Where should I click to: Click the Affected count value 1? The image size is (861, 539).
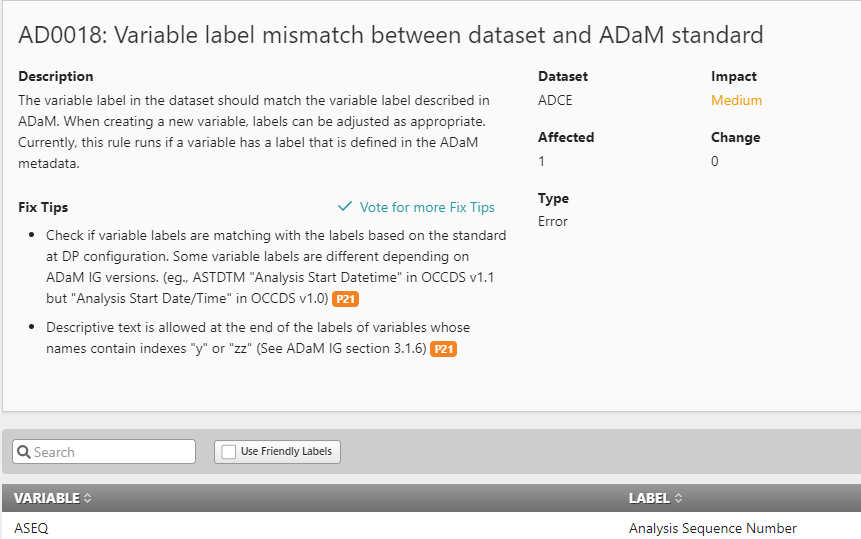click(x=541, y=161)
